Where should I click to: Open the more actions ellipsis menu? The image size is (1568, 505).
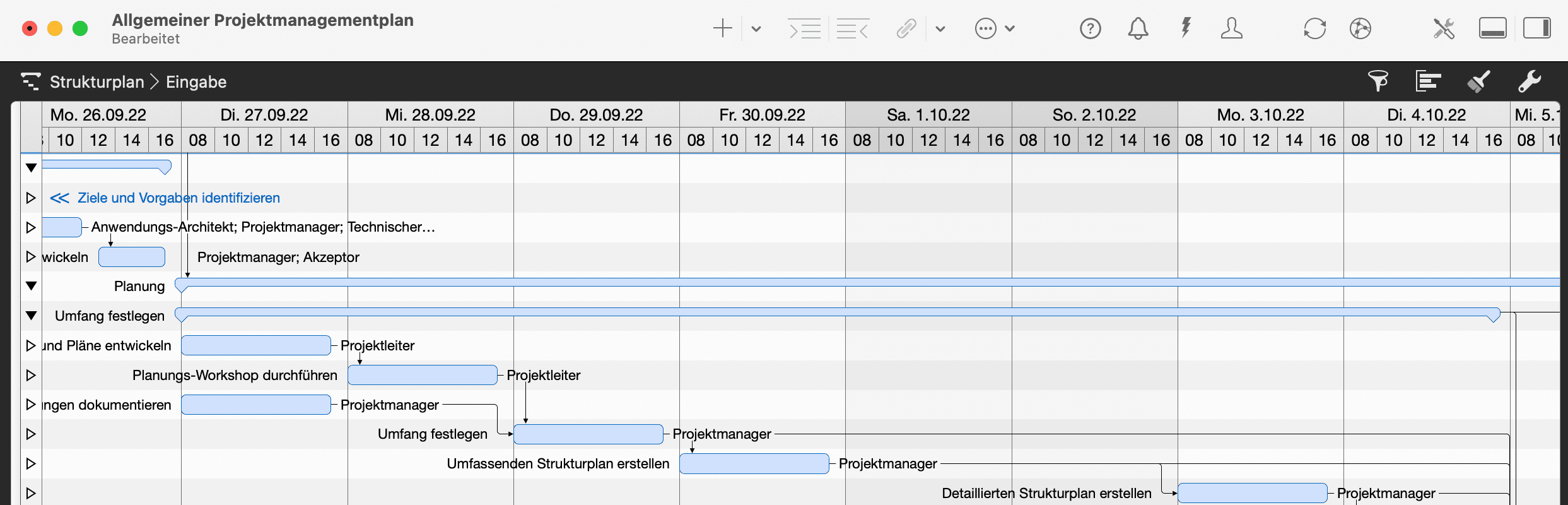986,28
